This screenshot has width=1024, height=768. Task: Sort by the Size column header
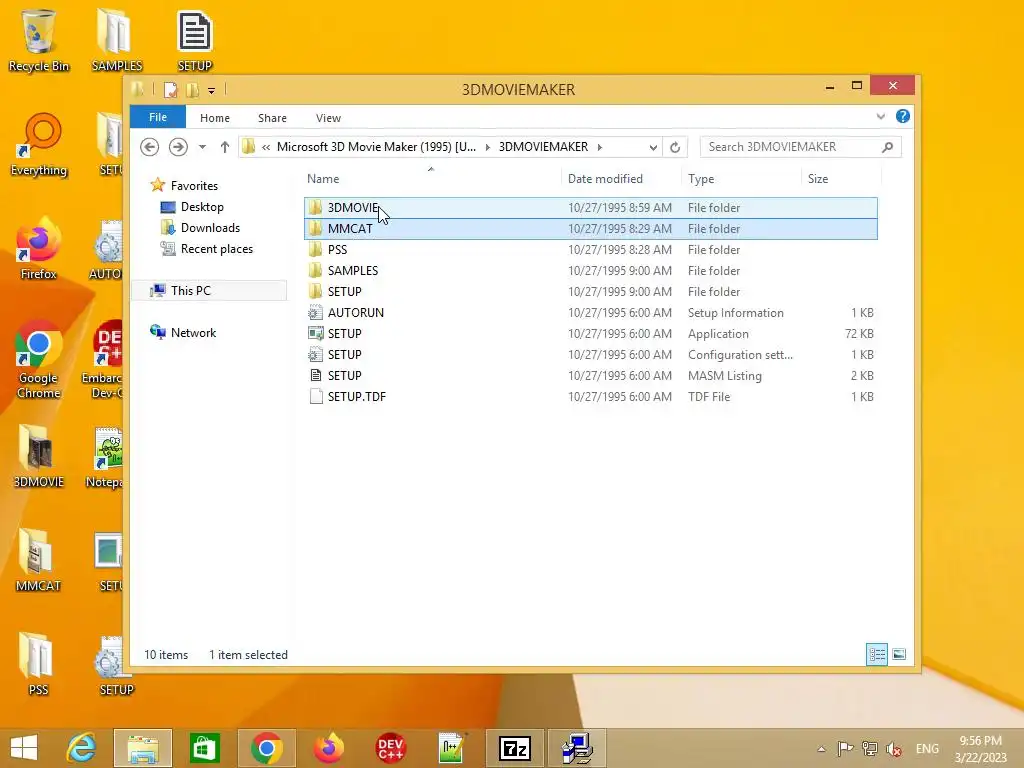[x=841, y=178]
